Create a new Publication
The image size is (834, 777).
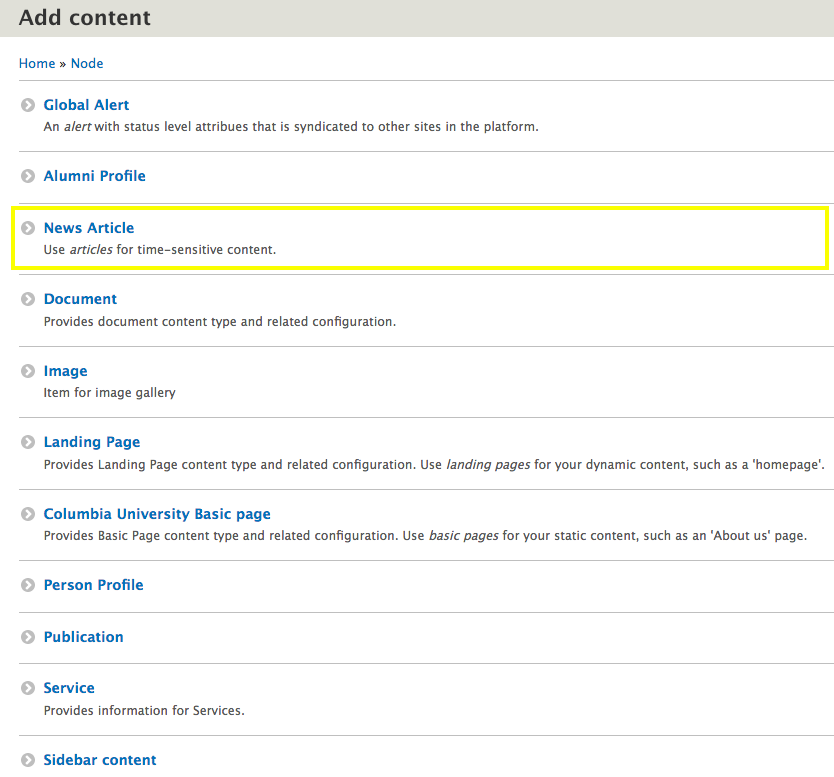pyautogui.click(x=83, y=637)
